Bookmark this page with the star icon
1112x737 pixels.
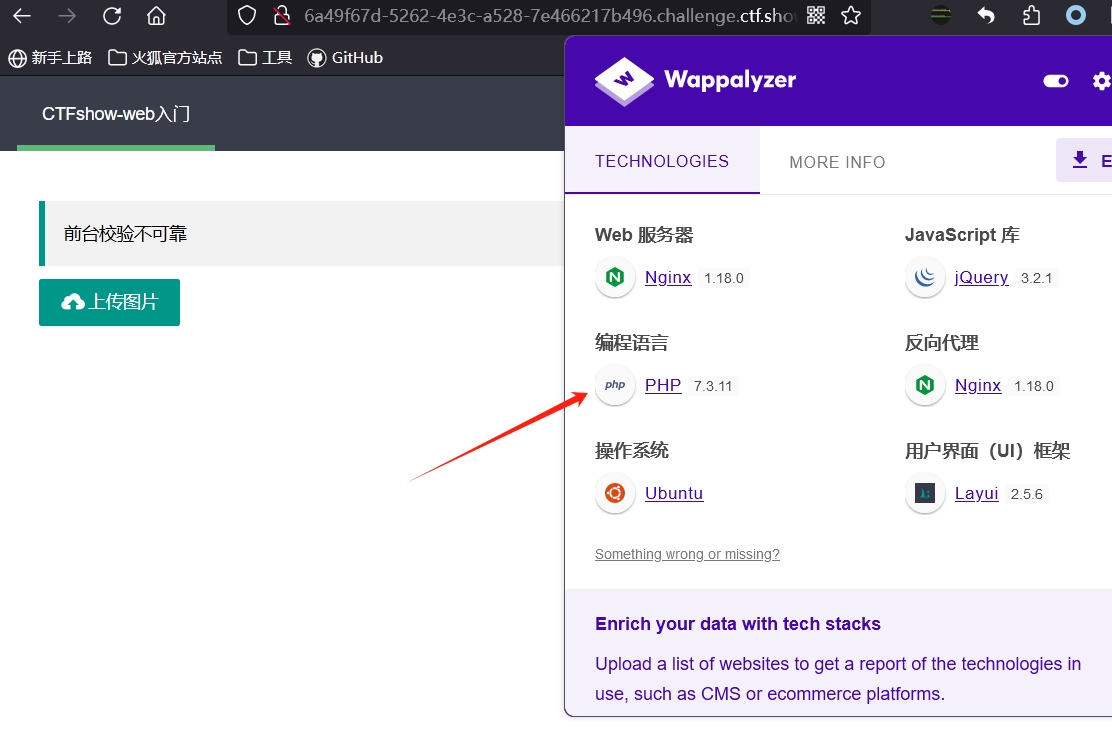(851, 16)
